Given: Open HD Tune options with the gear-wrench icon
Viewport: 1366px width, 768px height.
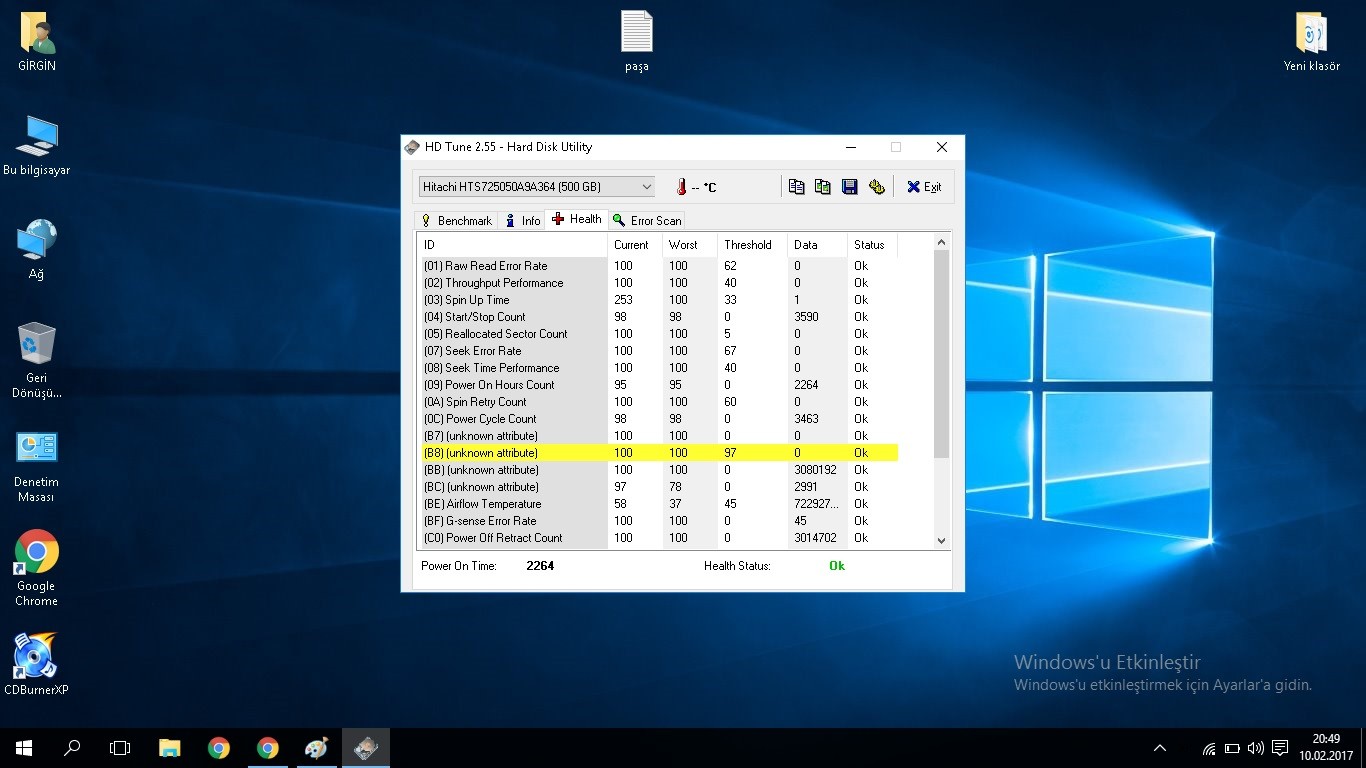Looking at the screenshot, I should pyautogui.click(x=877, y=187).
